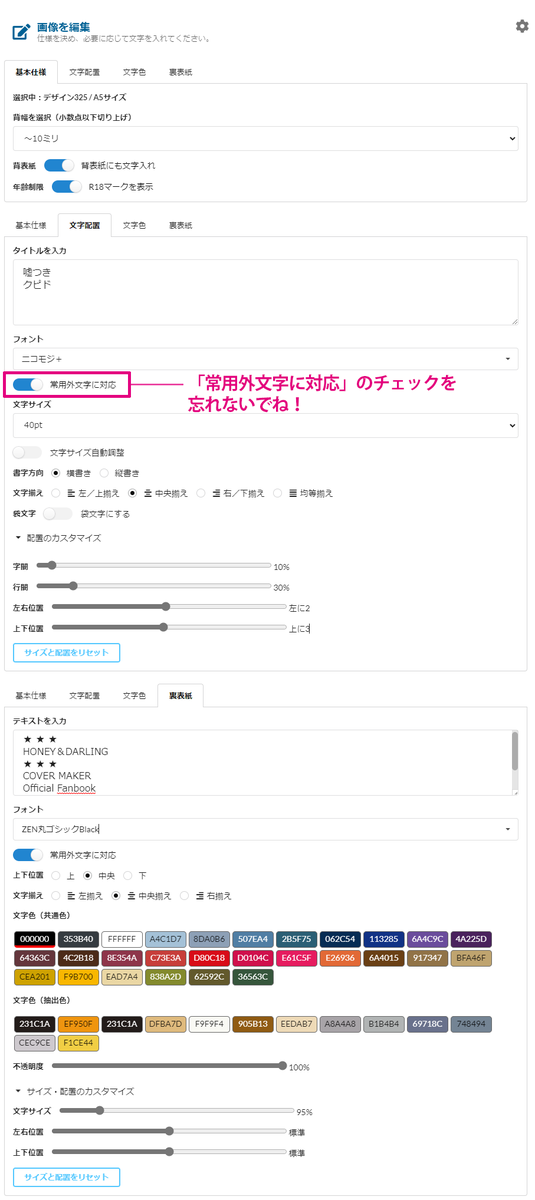
Task: Open the 裏表紙 tab in the middle panel
Action: [x=181, y=225]
